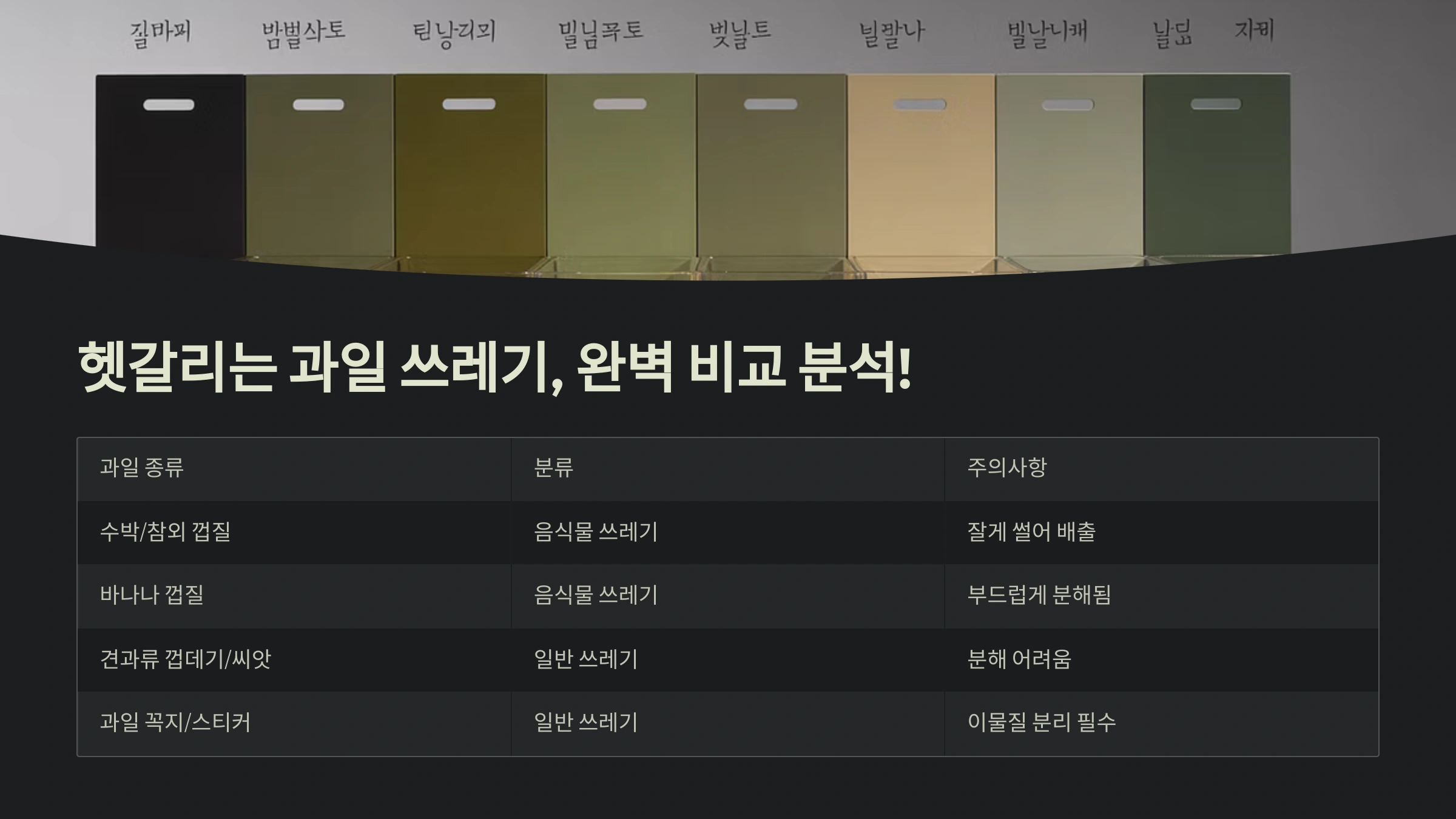Click the 잘게 썰어 배출 cell
Image resolution: width=1456 pixels, height=819 pixels.
coord(1031,532)
